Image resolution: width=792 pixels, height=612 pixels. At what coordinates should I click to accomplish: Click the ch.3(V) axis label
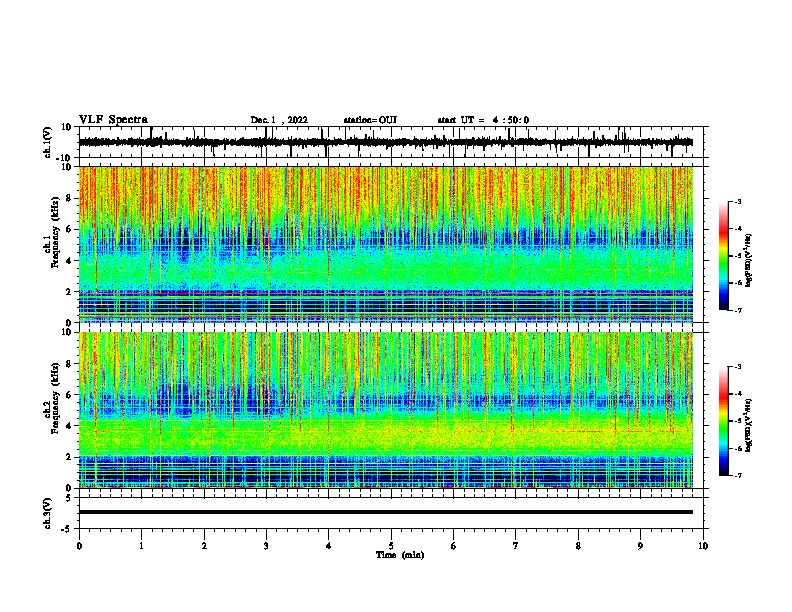[x=48, y=514]
